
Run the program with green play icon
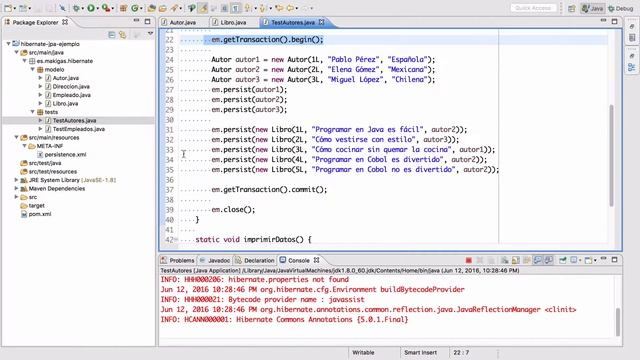point(91,8)
